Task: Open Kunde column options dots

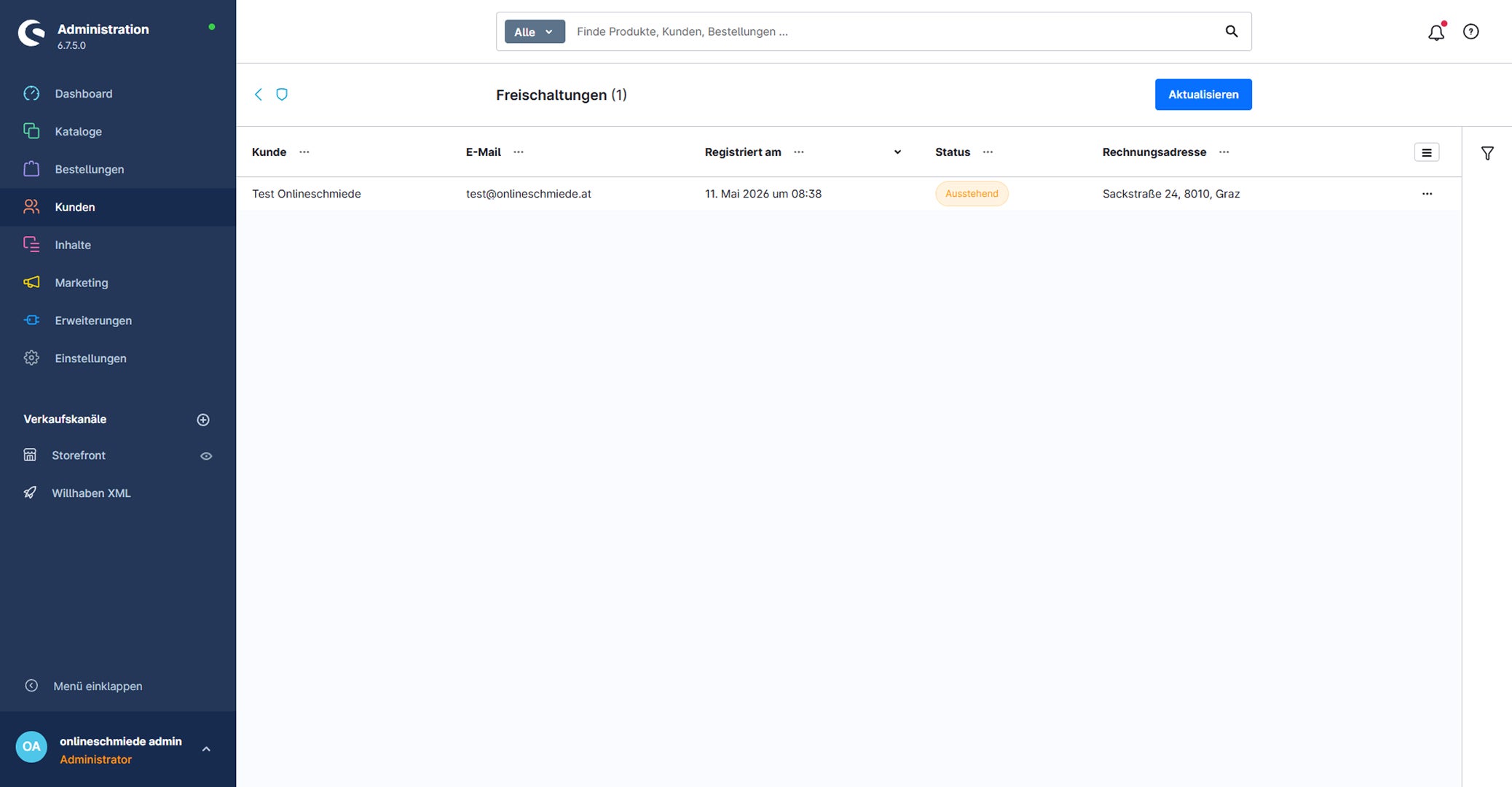Action: [304, 152]
